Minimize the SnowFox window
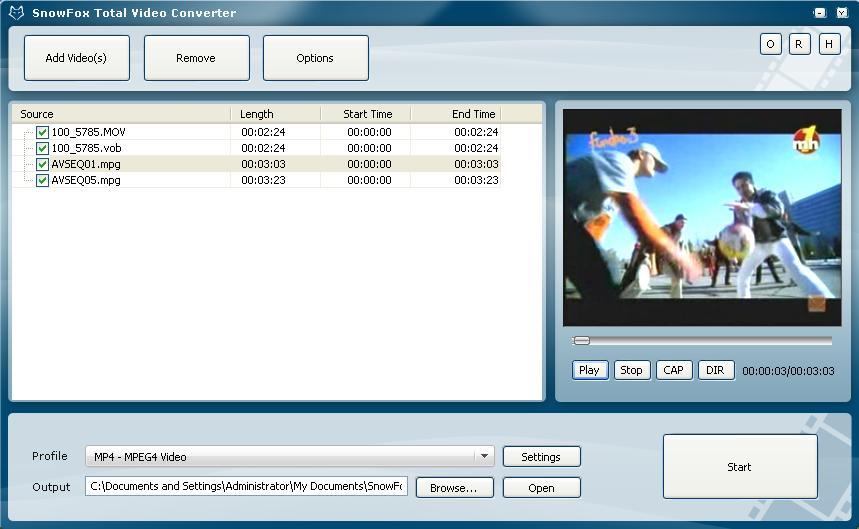This screenshot has height=529, width=859. pos(820,13)
